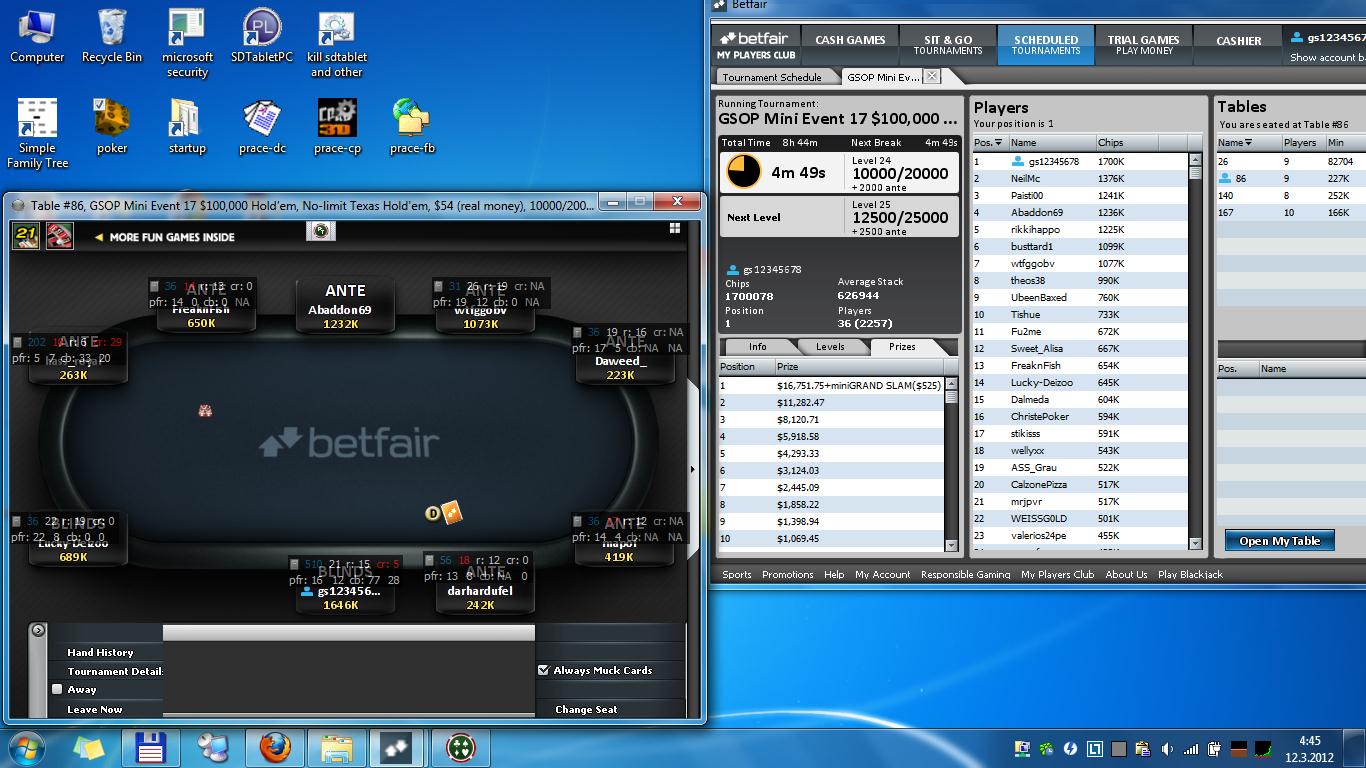
Task: Open the Sports link in the footer
Action: [737, 574]
